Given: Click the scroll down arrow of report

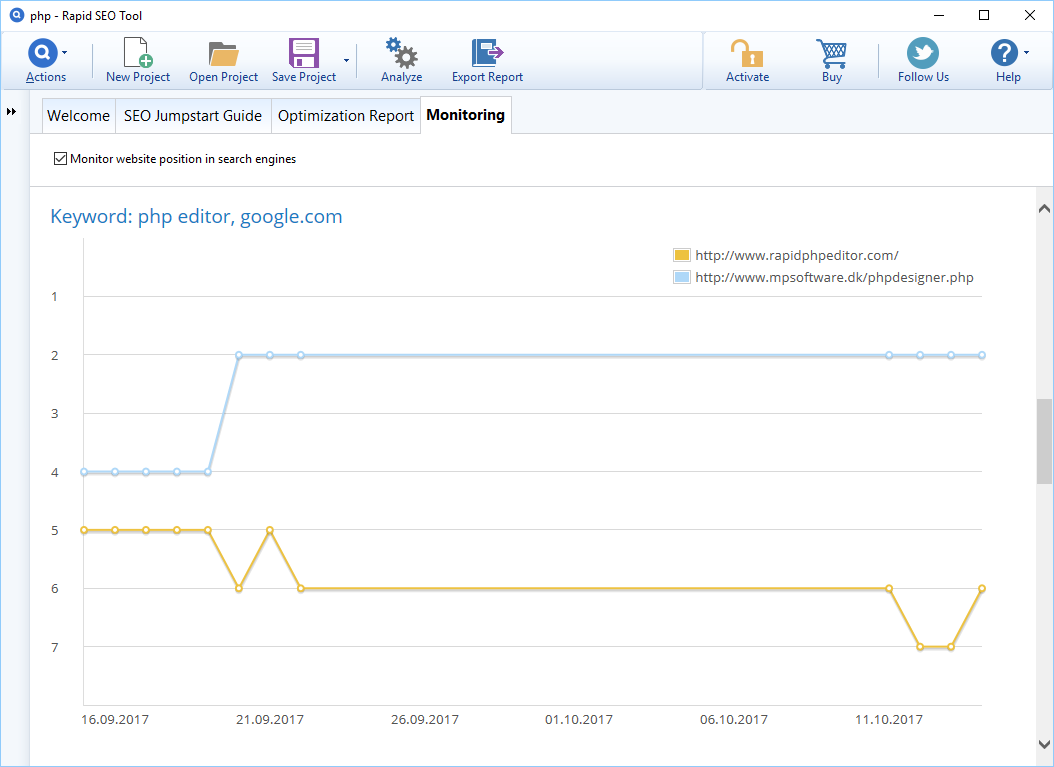Looking at the screenshot, I should [x=1044, y=744].
